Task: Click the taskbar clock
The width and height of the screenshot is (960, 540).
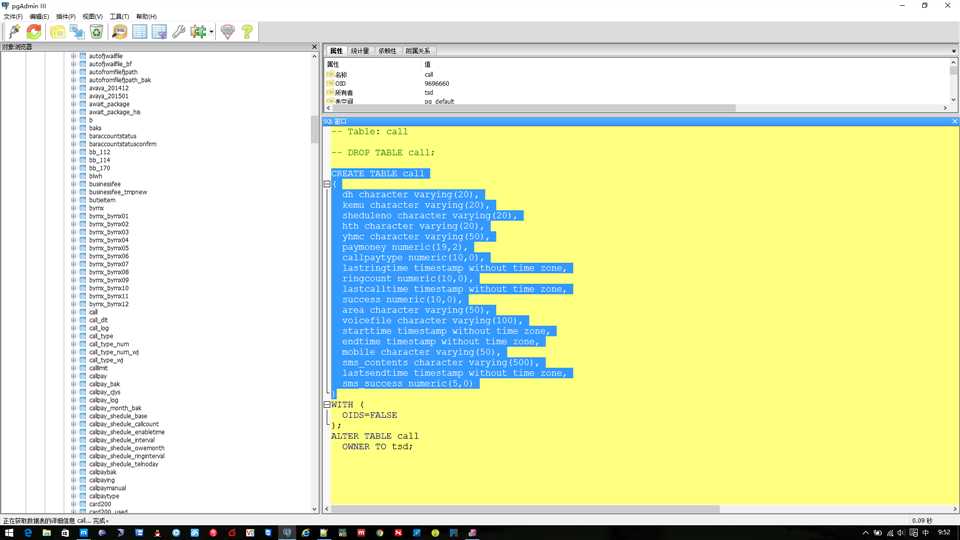Action: coord(943,533)
